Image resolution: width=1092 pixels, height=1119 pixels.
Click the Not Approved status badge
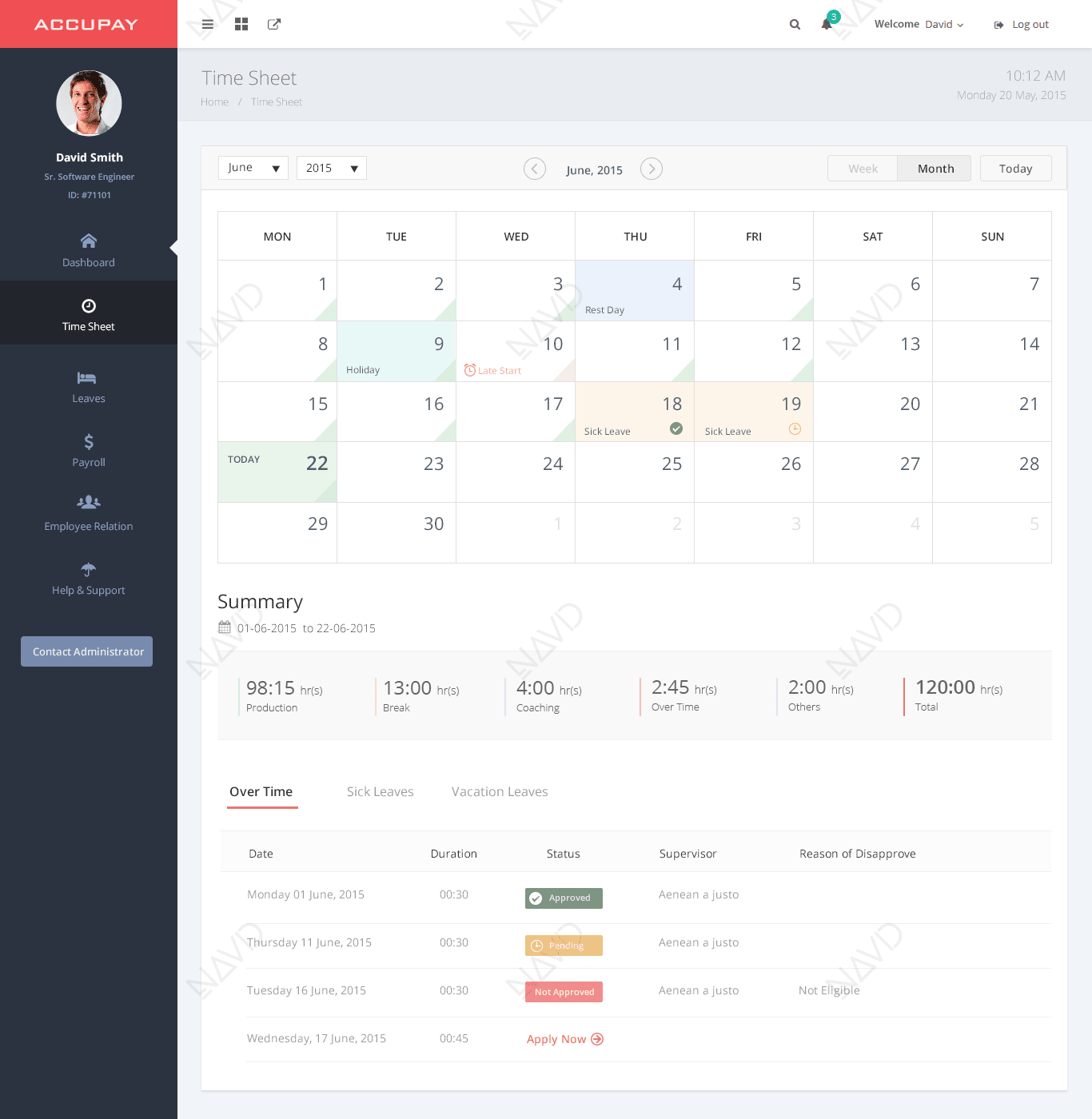[564, 992]
